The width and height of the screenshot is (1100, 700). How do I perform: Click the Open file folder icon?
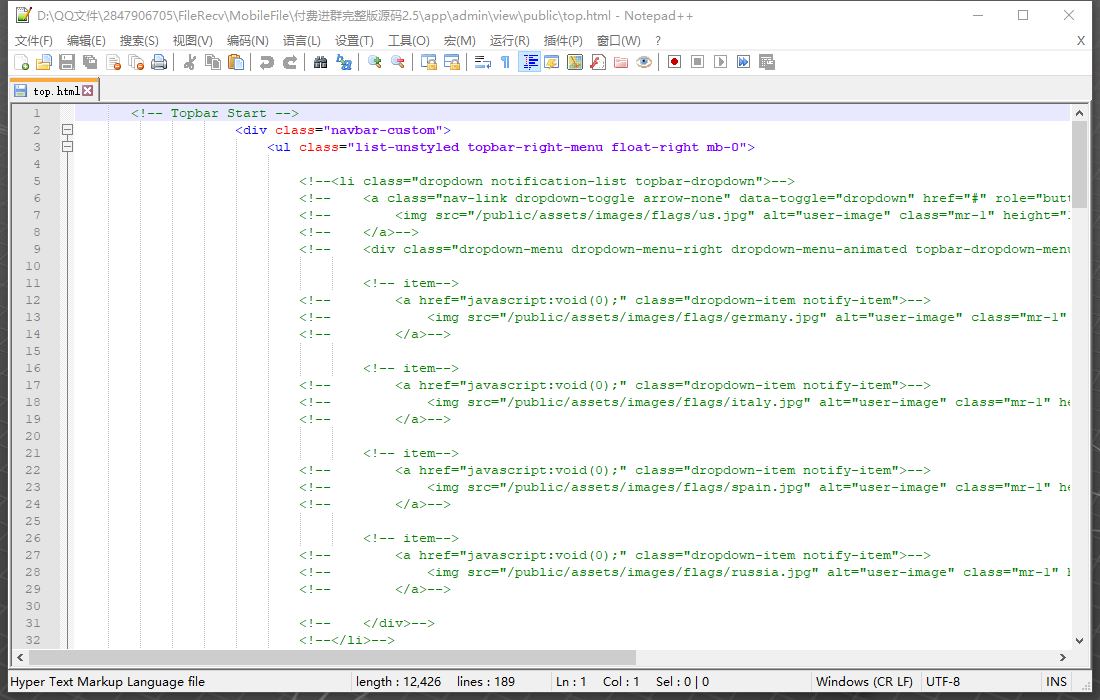(43, 62)
